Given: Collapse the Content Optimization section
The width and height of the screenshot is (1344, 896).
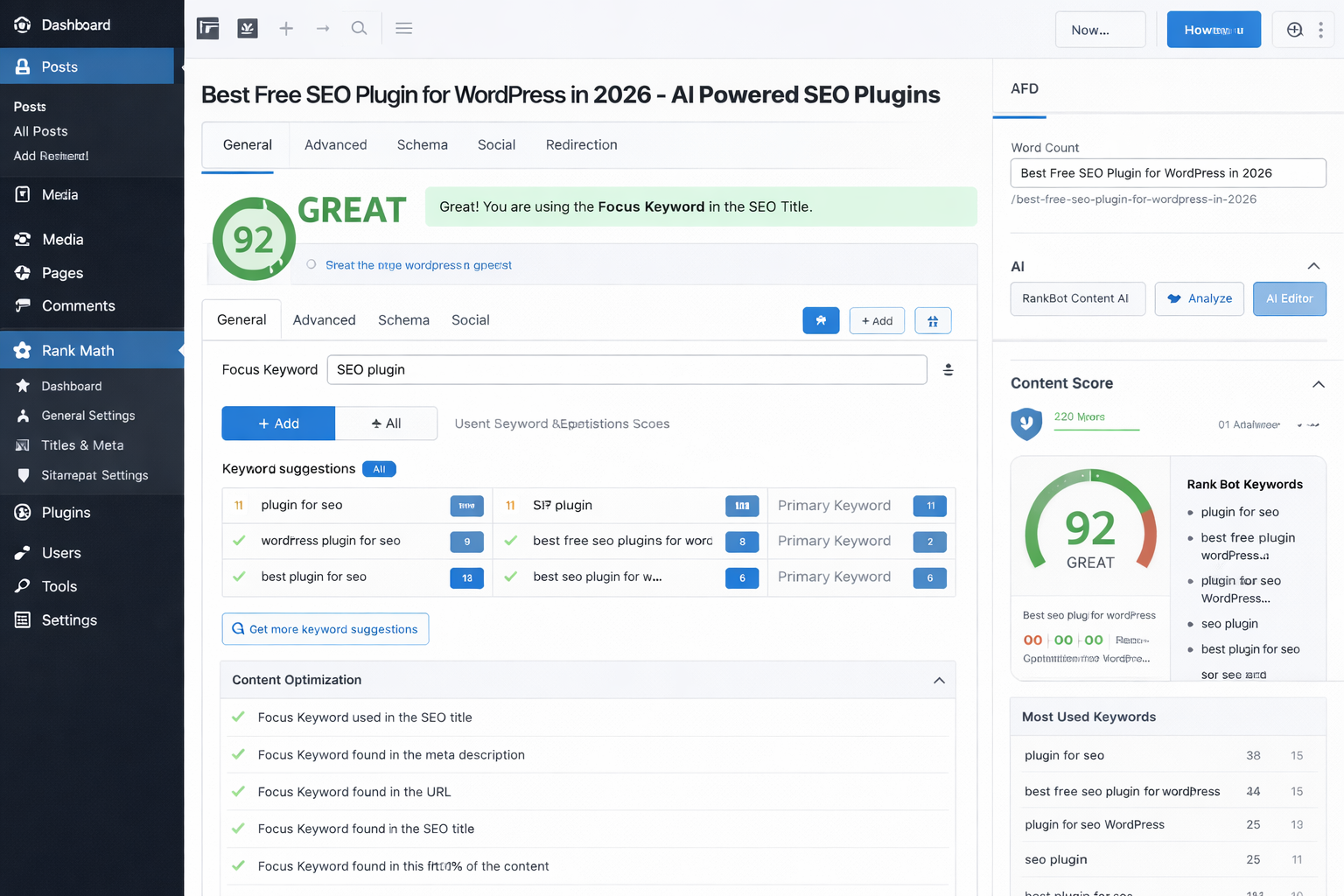Looking at the screenshot, I should point(939,680).
